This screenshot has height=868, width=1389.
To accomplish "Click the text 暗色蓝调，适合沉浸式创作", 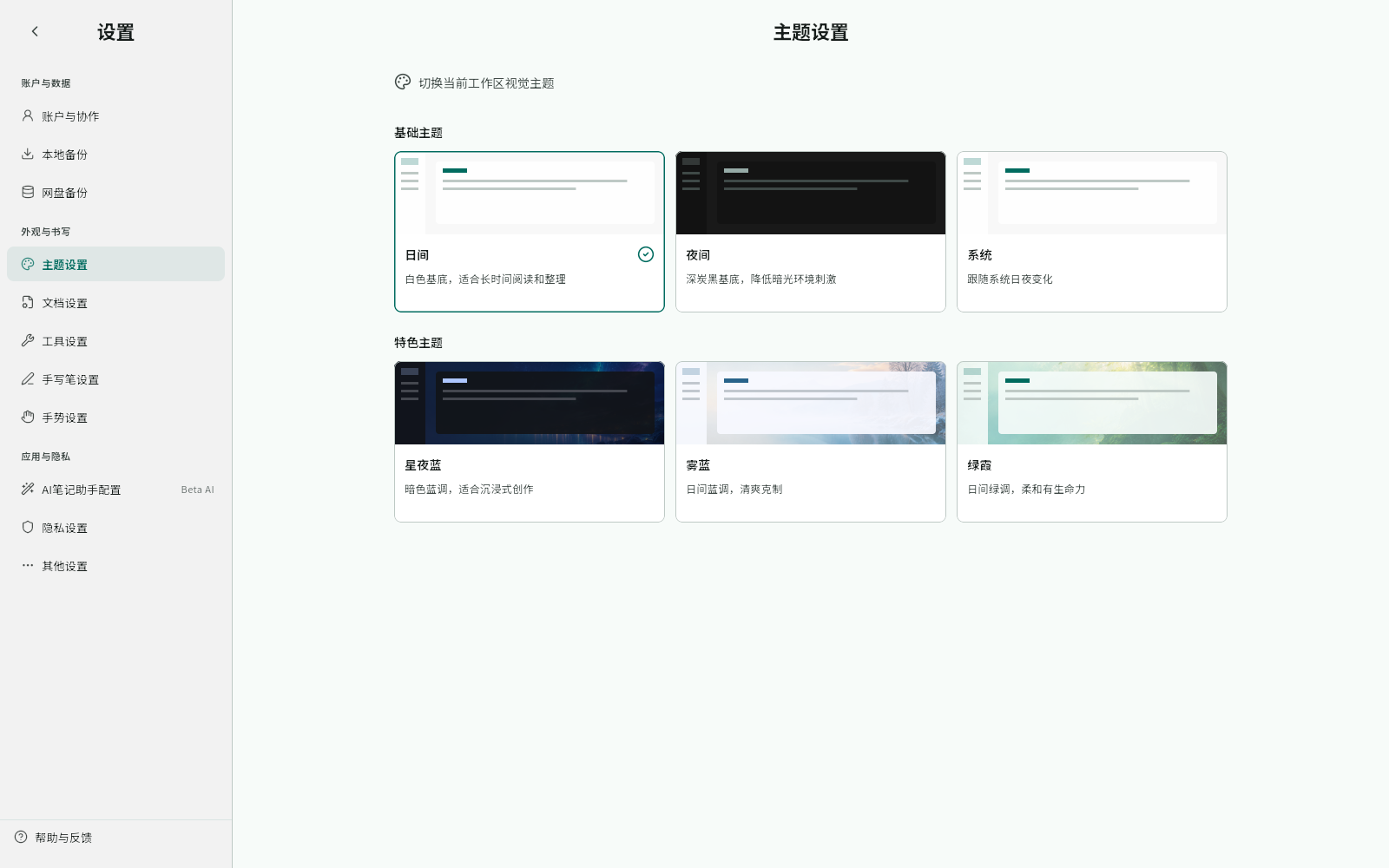I will (x=469, y=489).
